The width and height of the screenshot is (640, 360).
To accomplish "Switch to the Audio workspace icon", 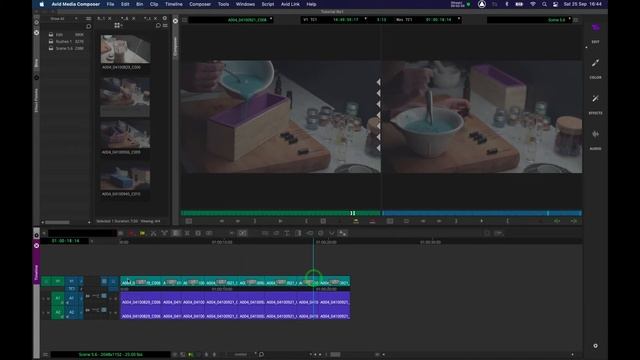I will coord(595,134).
